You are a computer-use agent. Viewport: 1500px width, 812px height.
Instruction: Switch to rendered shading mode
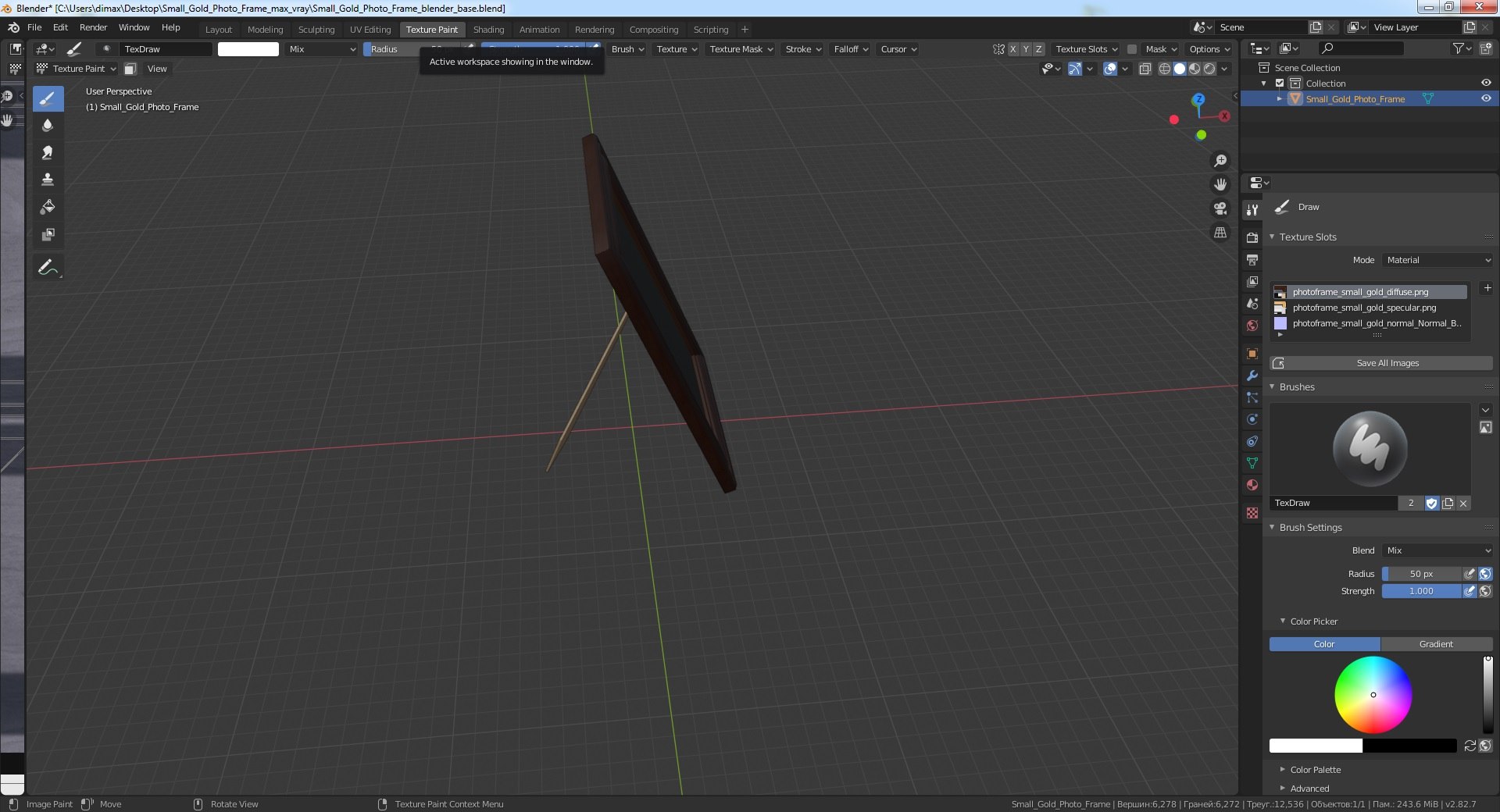pyautogui.click(x=1209, y=69)
